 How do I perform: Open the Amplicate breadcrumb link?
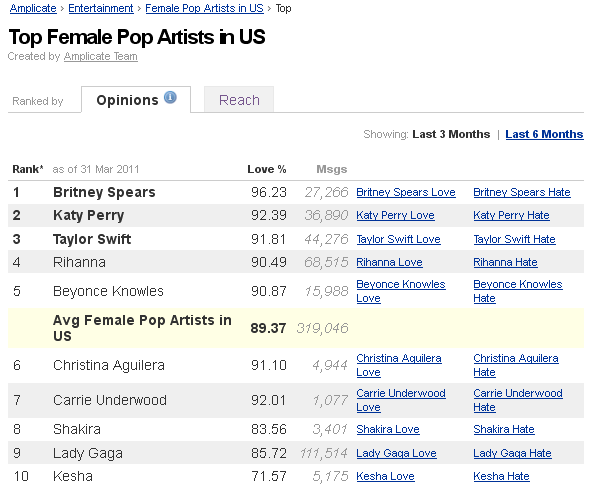[33, 8]
